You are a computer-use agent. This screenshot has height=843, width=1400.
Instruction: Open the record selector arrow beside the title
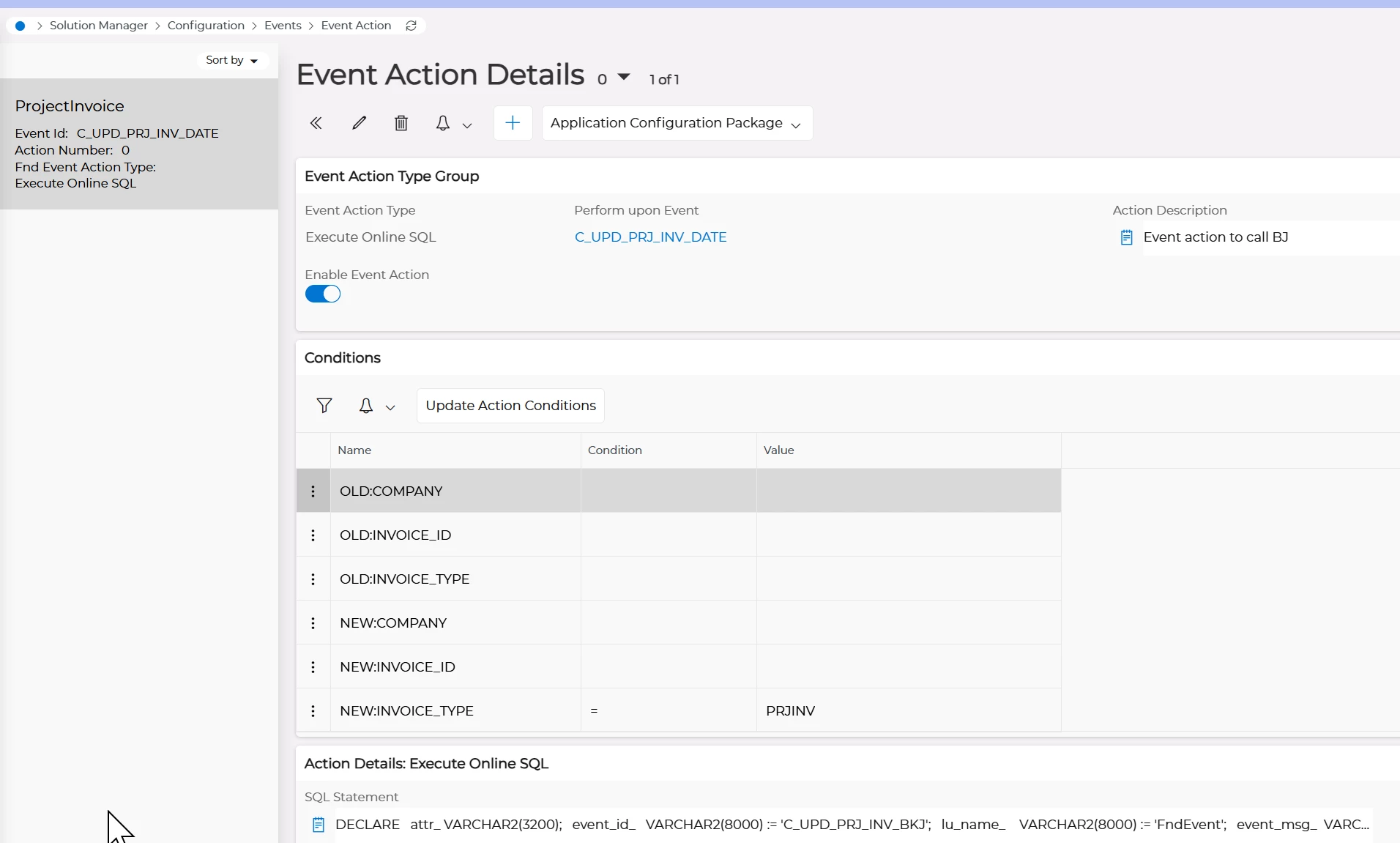click(624, 77)
